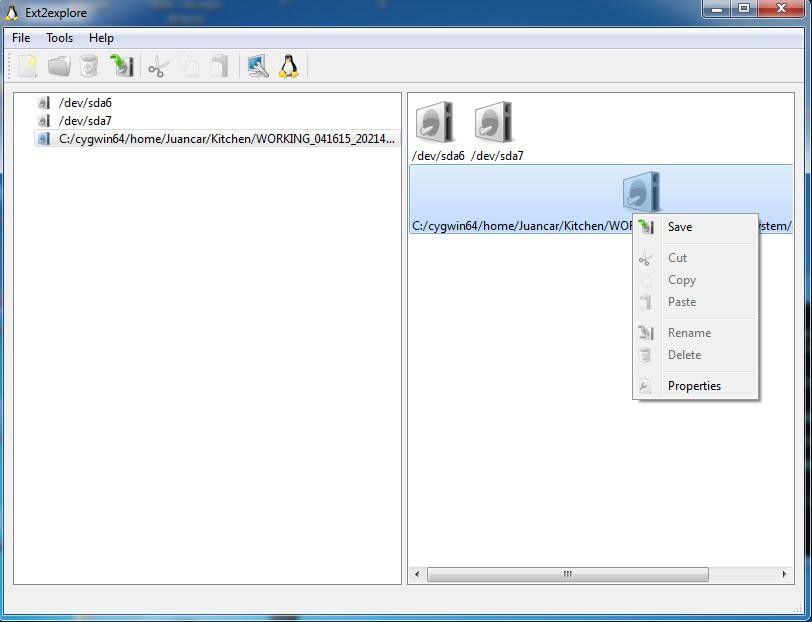Viewport: 812px width, 622px height.
Task: Click the Copy toolbar icon
Action: point(191,67)
